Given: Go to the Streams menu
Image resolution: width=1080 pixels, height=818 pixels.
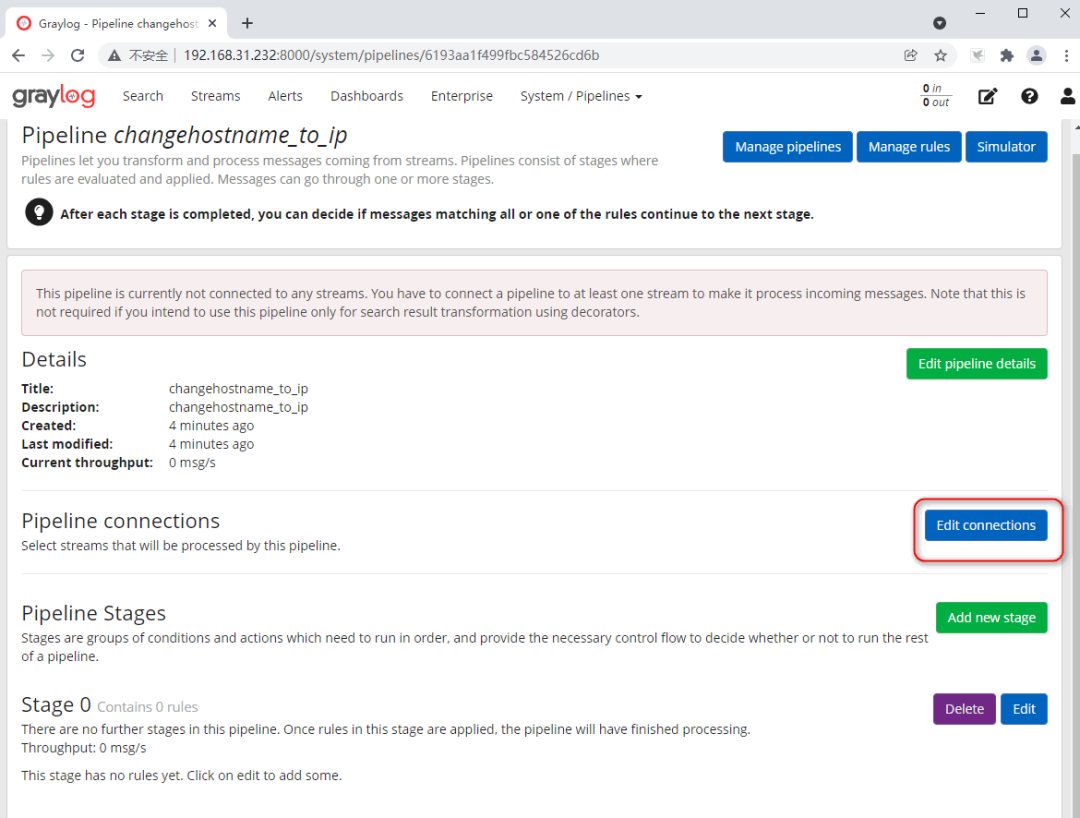Looking at the screenshot, I should coord(215,96).
